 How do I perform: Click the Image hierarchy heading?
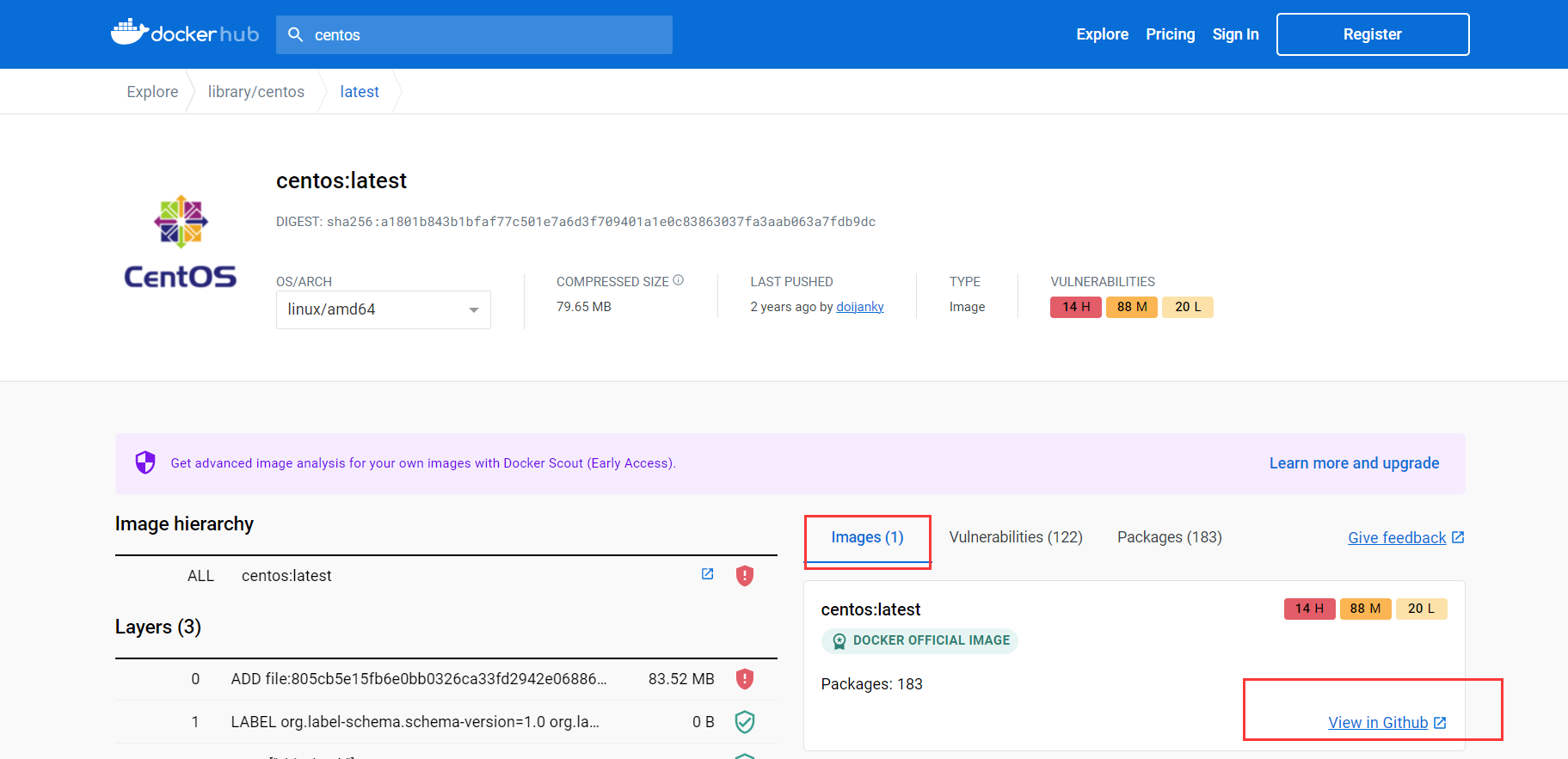(x=184, y=524)
